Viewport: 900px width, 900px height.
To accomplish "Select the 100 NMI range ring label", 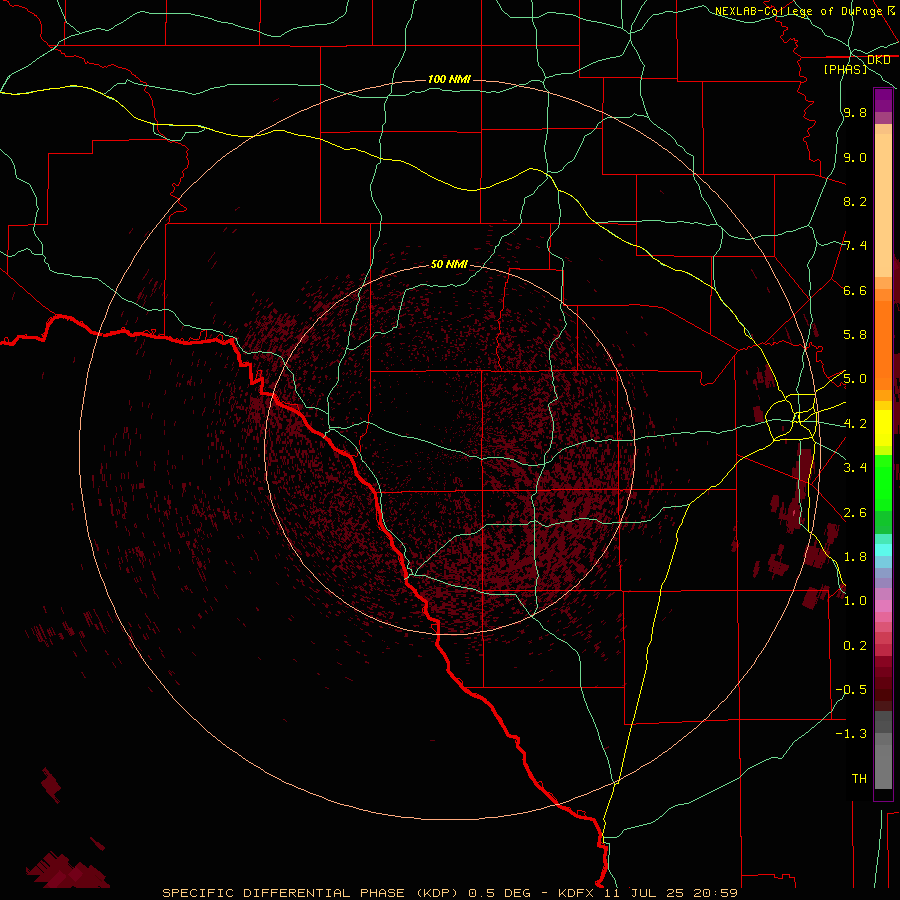I will 449,79.
